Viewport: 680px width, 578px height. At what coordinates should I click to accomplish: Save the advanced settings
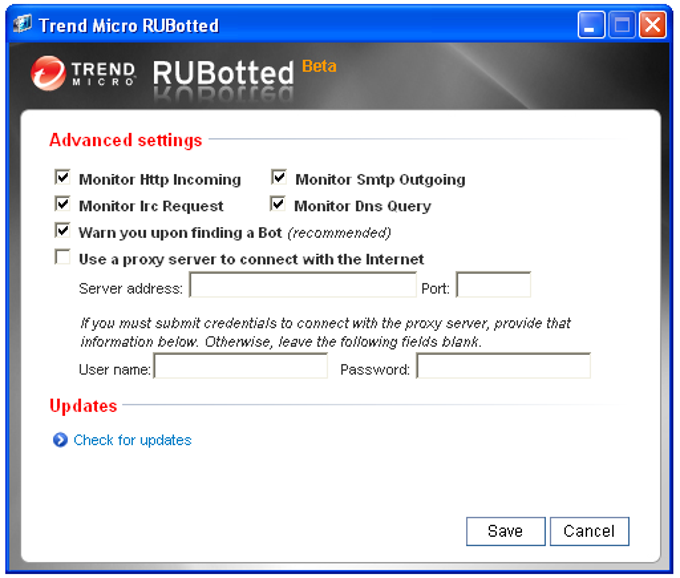pos(506,531)
